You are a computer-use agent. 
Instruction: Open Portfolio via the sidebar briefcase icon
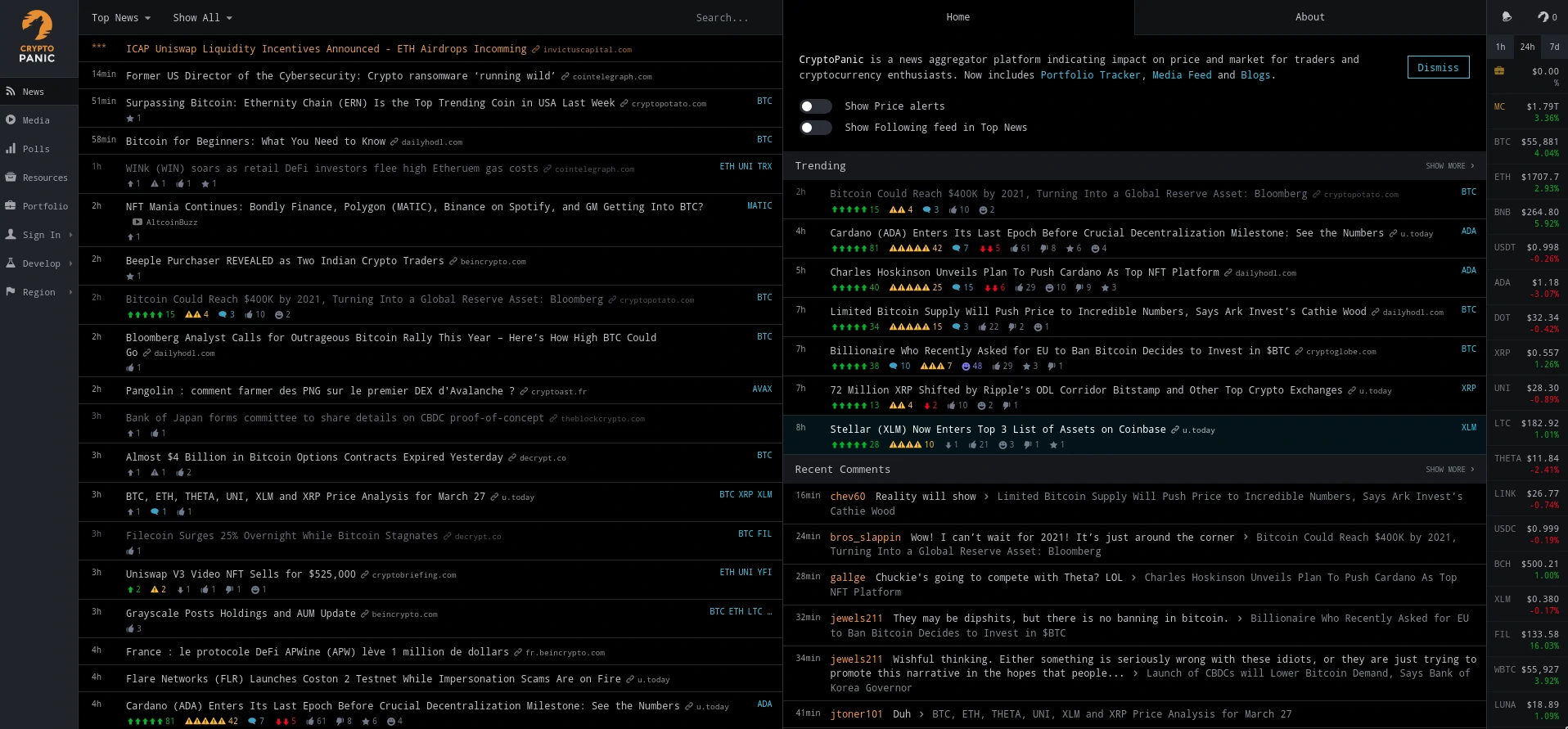pyautogui.click(x=11, y=205)
